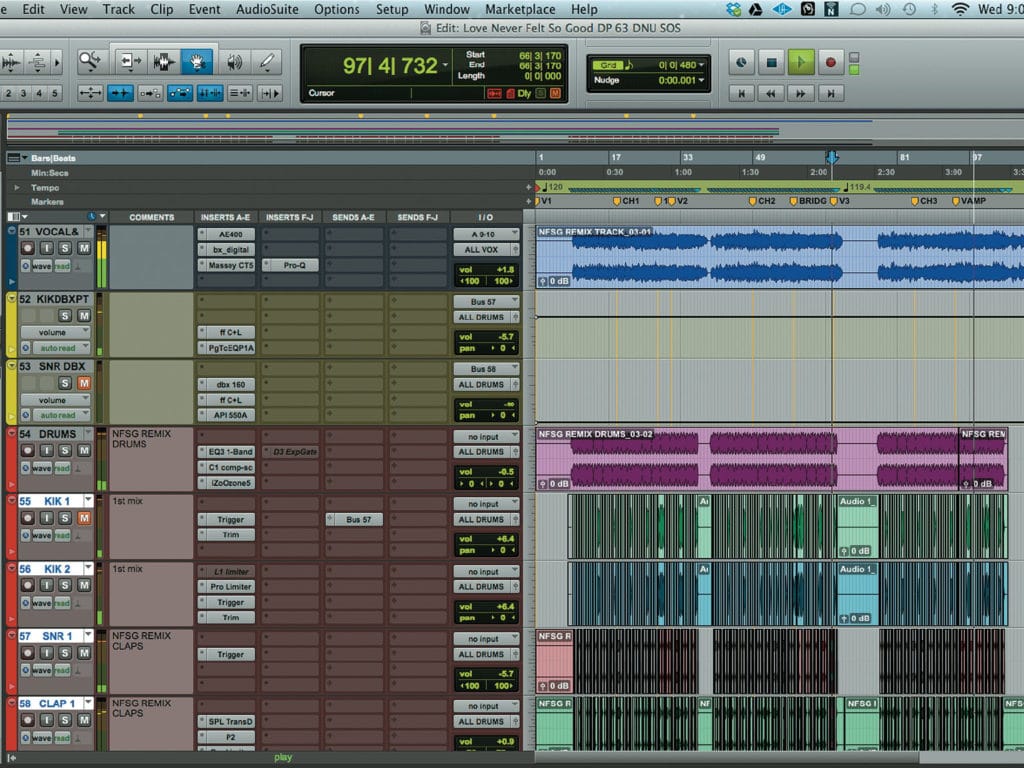Open the dbx 160 insert
The width and height of the screenshot is (1024, 768).
[x=226, y=385]
